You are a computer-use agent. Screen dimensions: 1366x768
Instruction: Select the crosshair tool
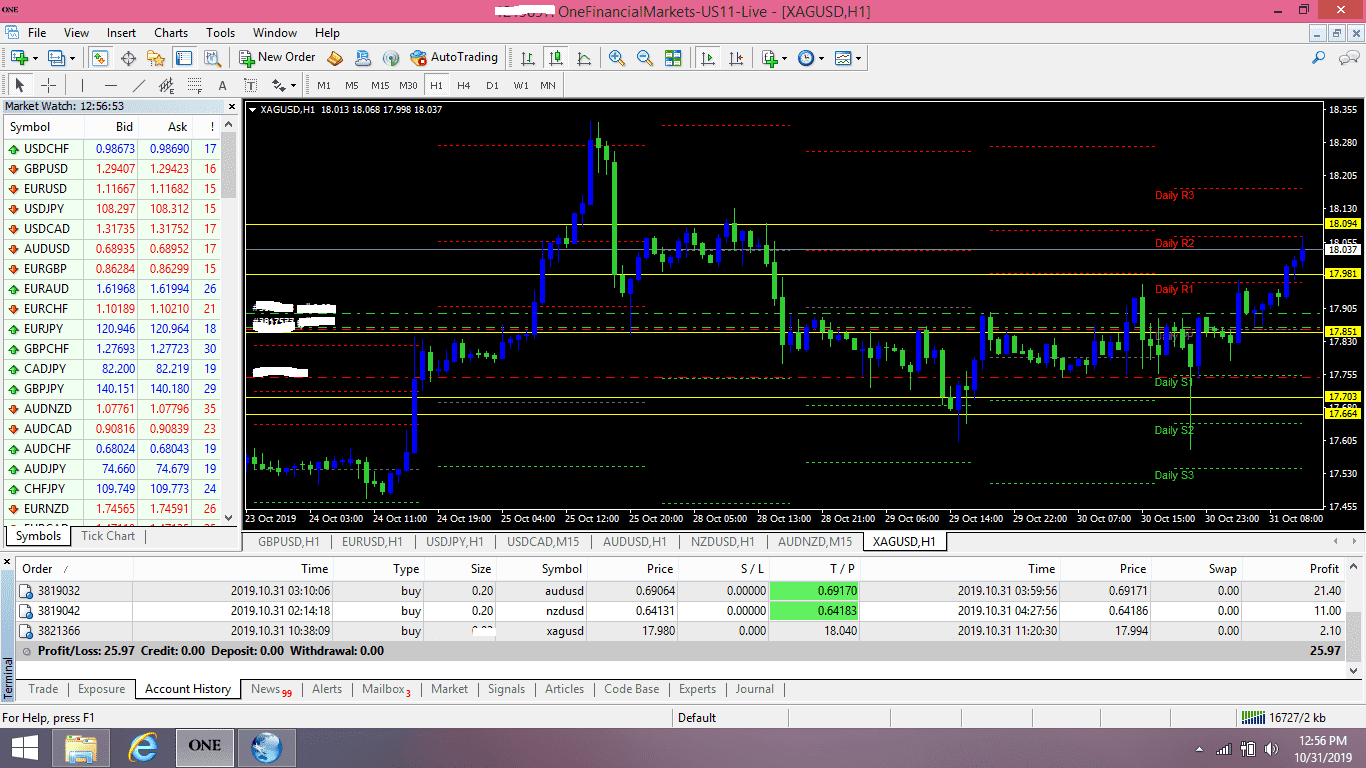coord(48,85)
